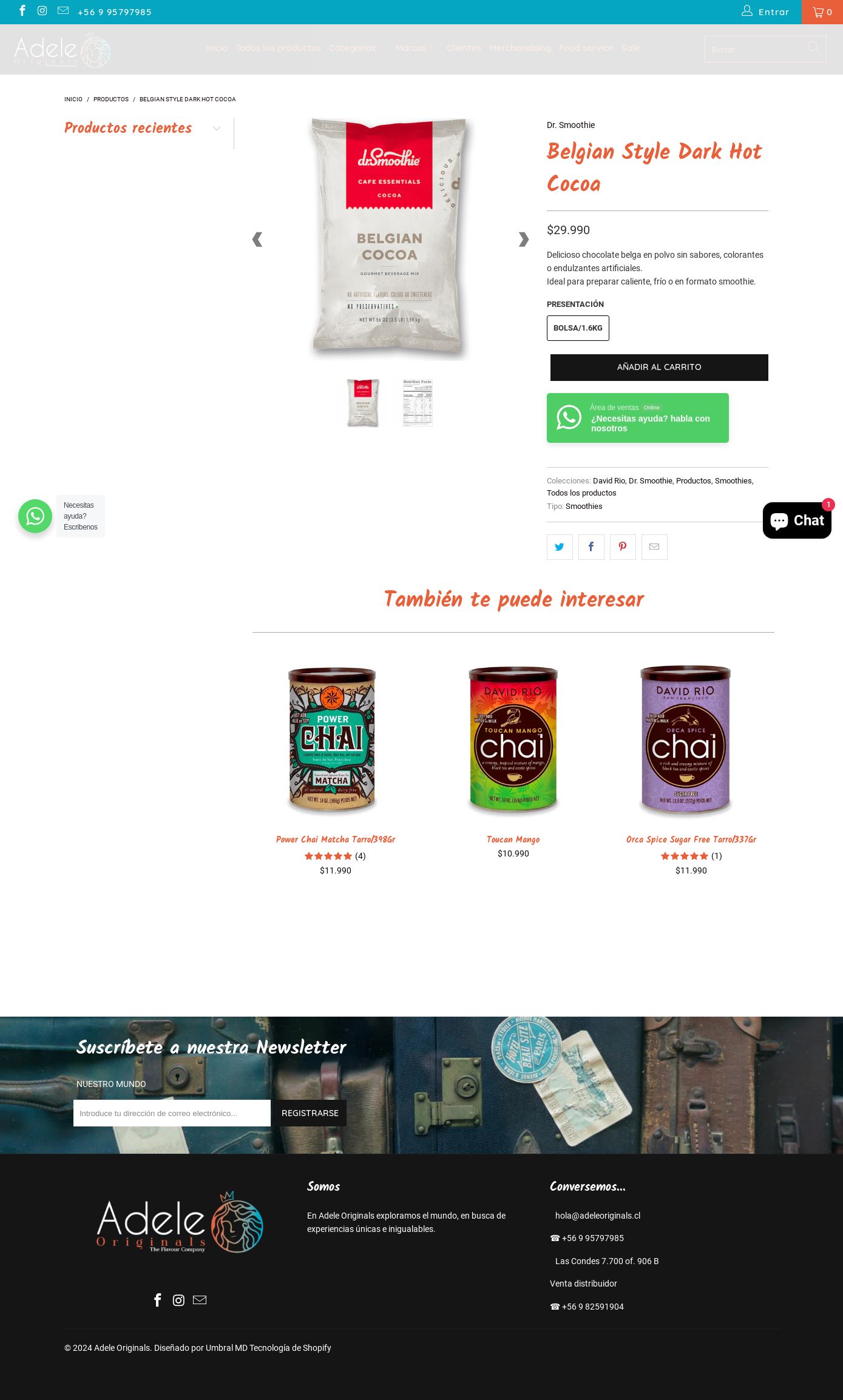The image size is (843, 1400).
Task: Click the search magnifier icon
Action: click(x=813, y=47)
